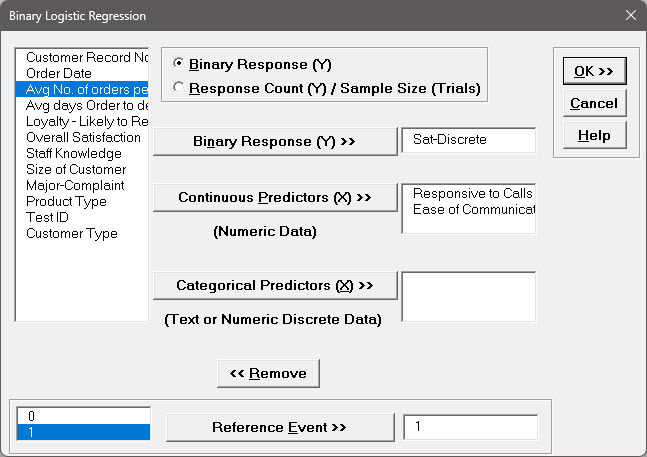Select value 0 in reference event list

click(83, 415)
